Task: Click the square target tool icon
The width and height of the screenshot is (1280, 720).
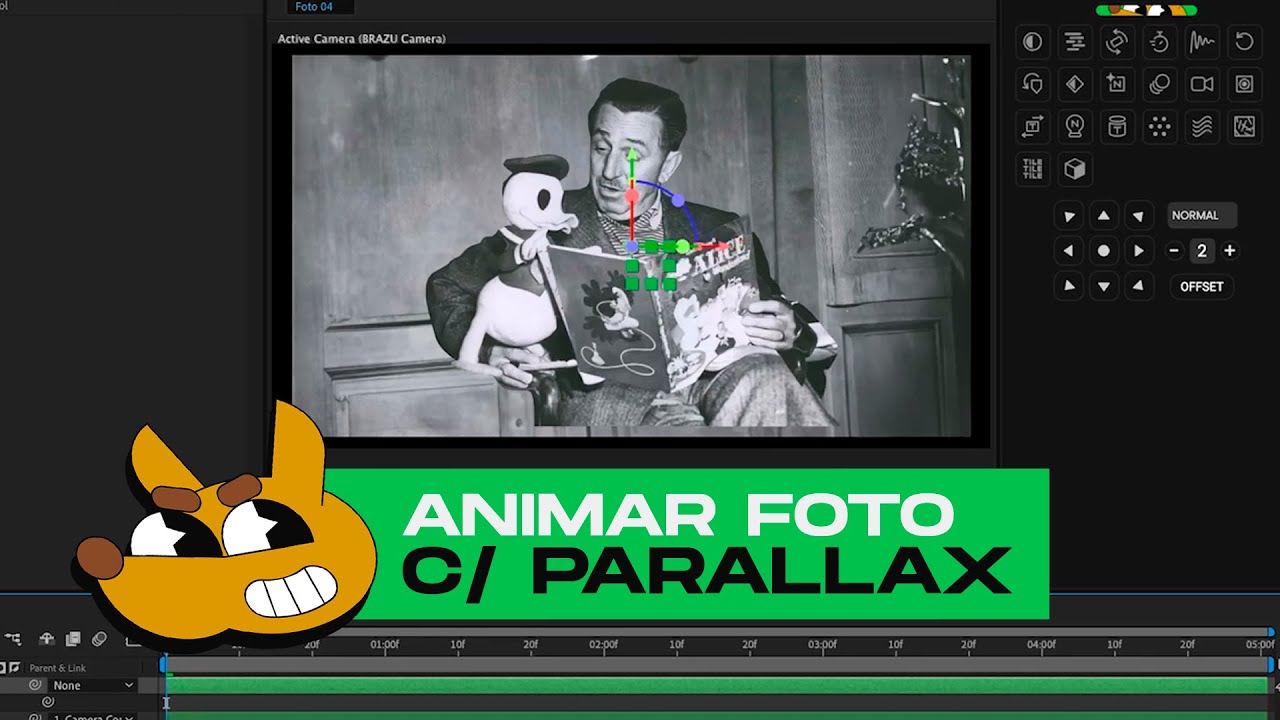Action: pyautogui.click(x=1244, y=84)
